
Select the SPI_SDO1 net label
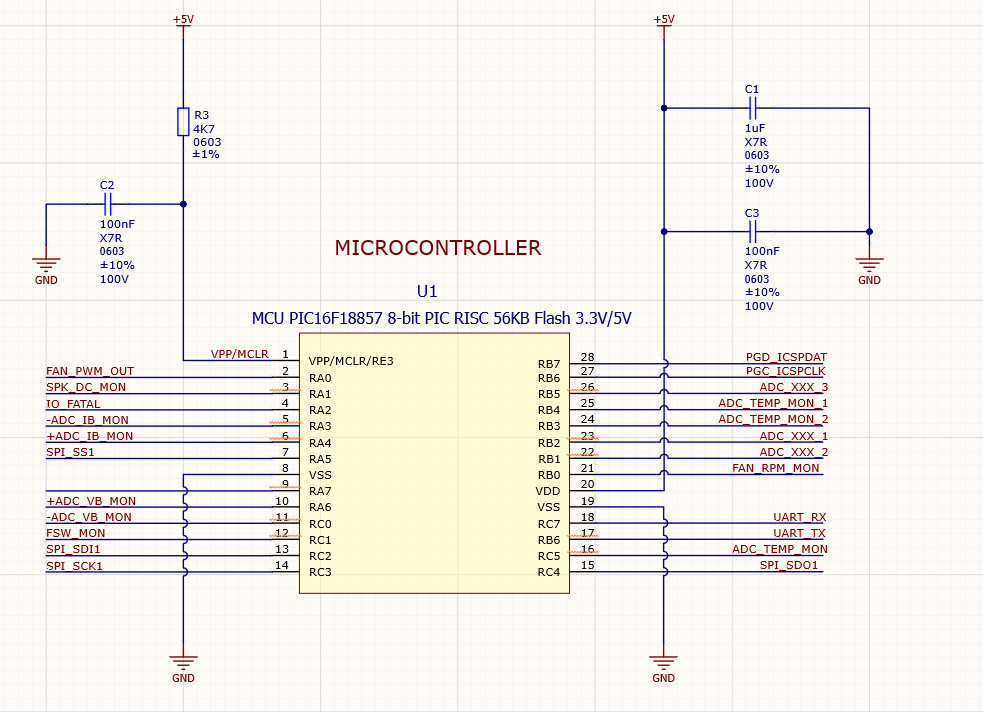pyautogui.click(x=789, y=565)
